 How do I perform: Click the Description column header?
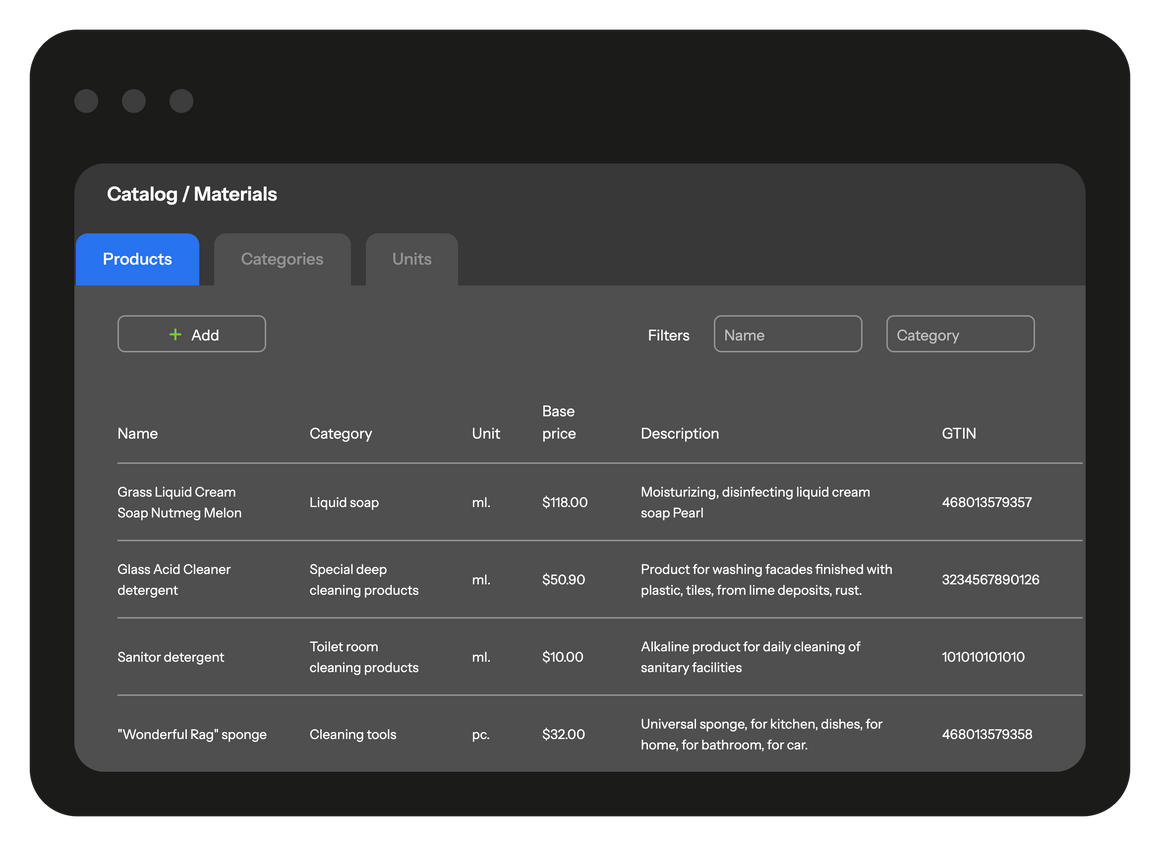pos(679,434)
